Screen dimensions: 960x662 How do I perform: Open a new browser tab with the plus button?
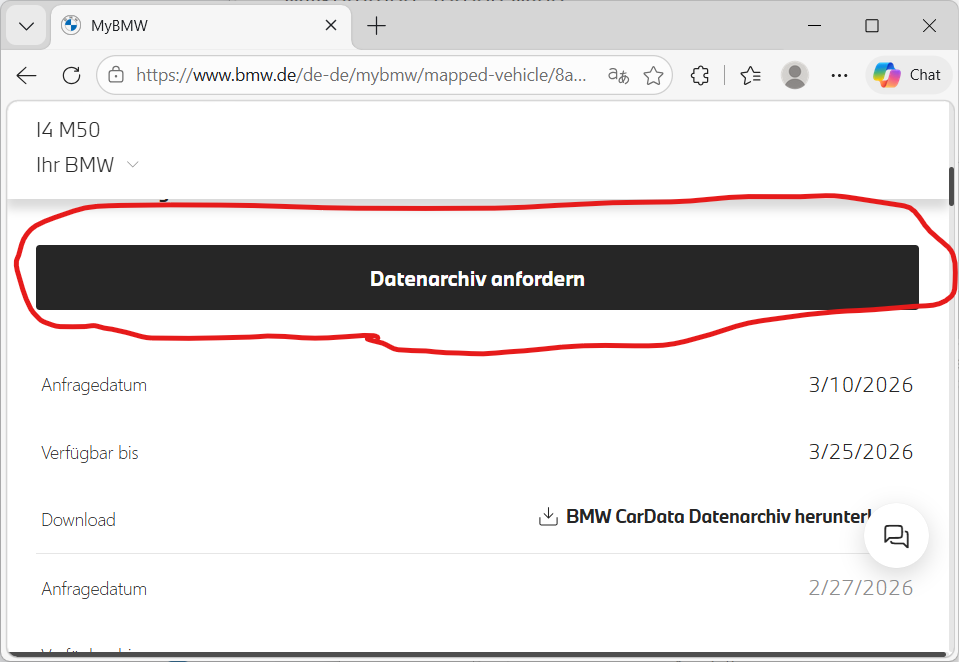[x=376, y=25]
